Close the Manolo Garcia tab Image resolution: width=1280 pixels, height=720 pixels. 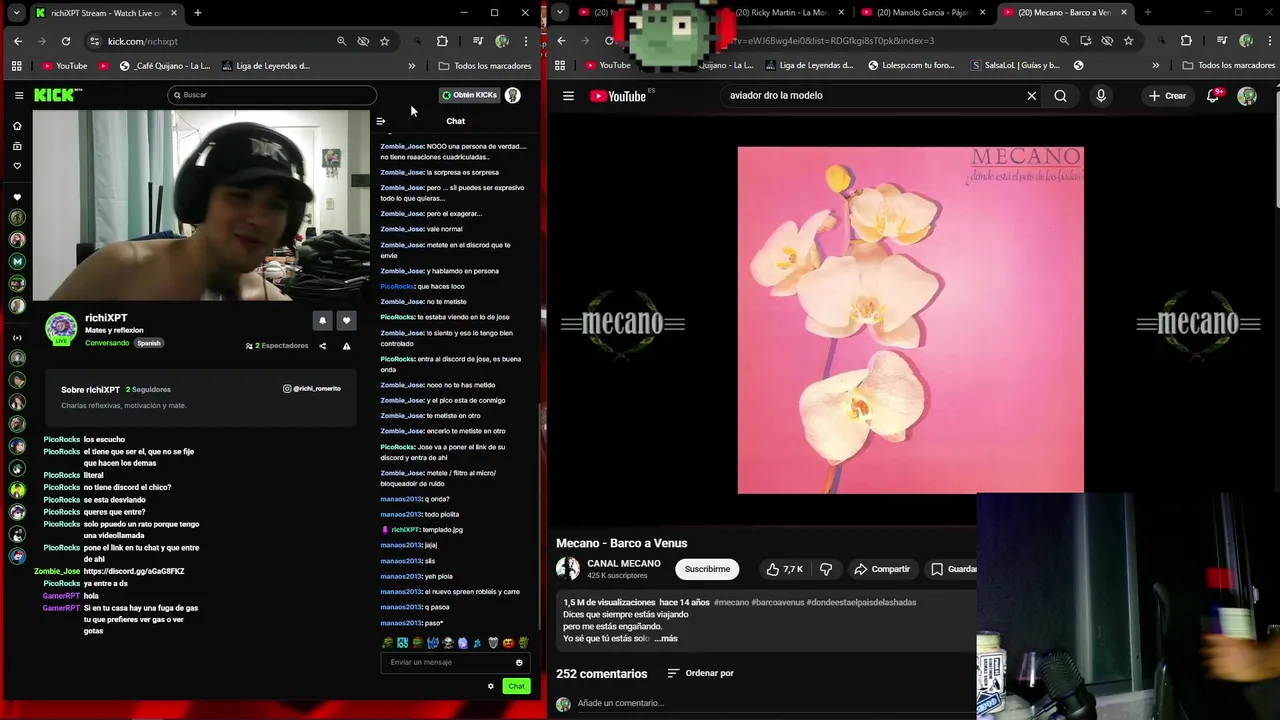pyautogui.click(x=983, y=13)
